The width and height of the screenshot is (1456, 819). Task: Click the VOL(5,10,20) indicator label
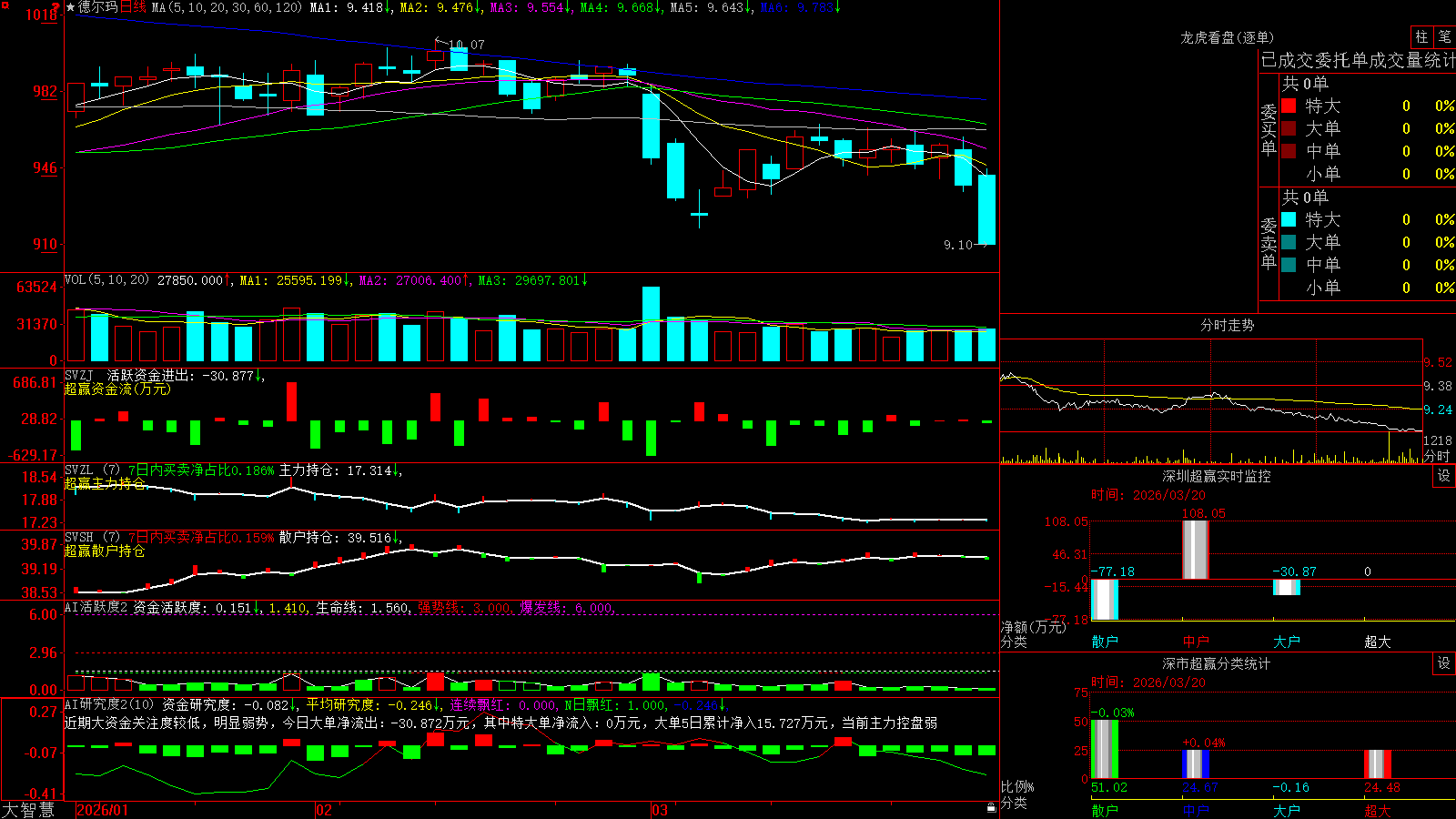pos(106,280)
